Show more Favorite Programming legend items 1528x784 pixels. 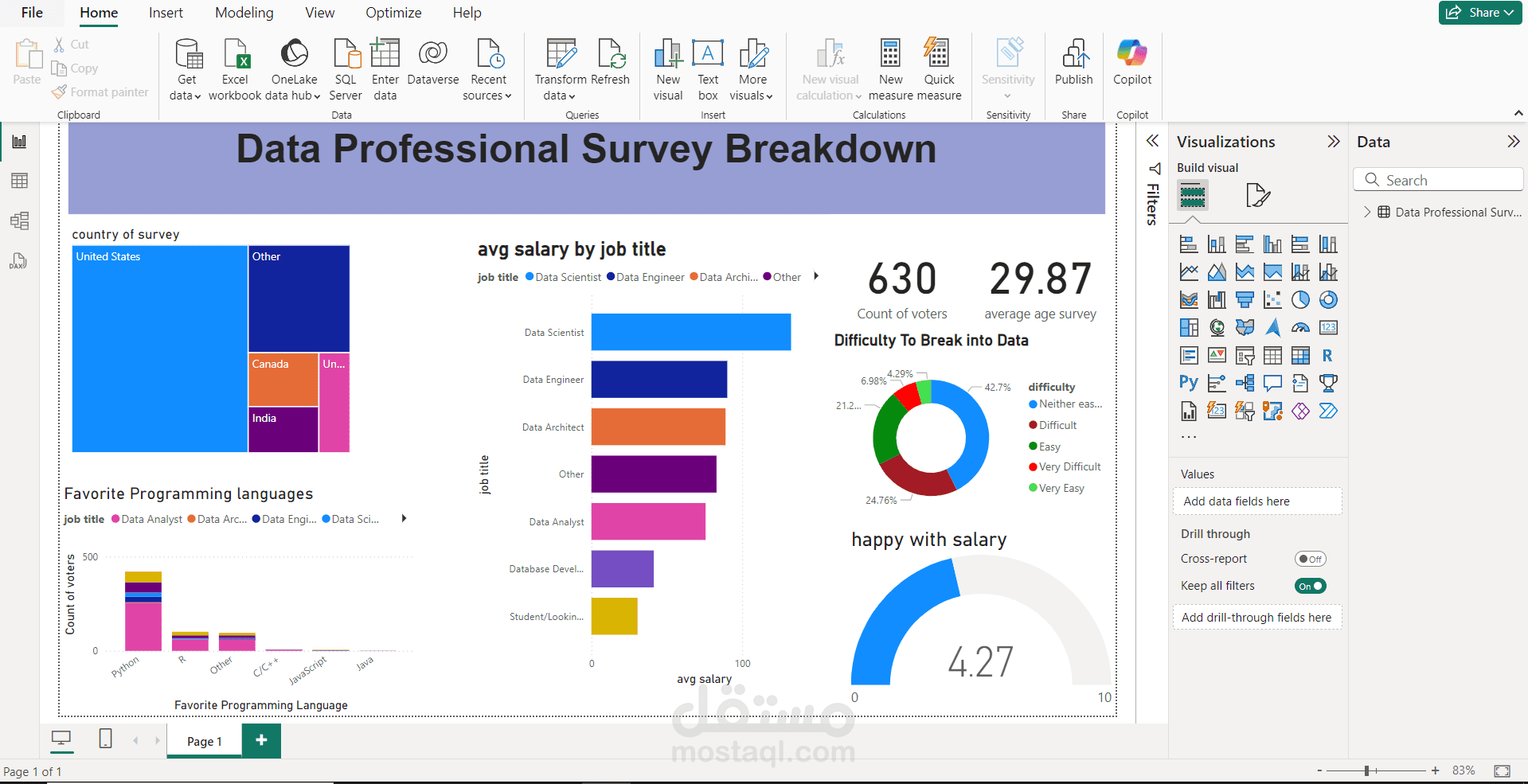404,518
